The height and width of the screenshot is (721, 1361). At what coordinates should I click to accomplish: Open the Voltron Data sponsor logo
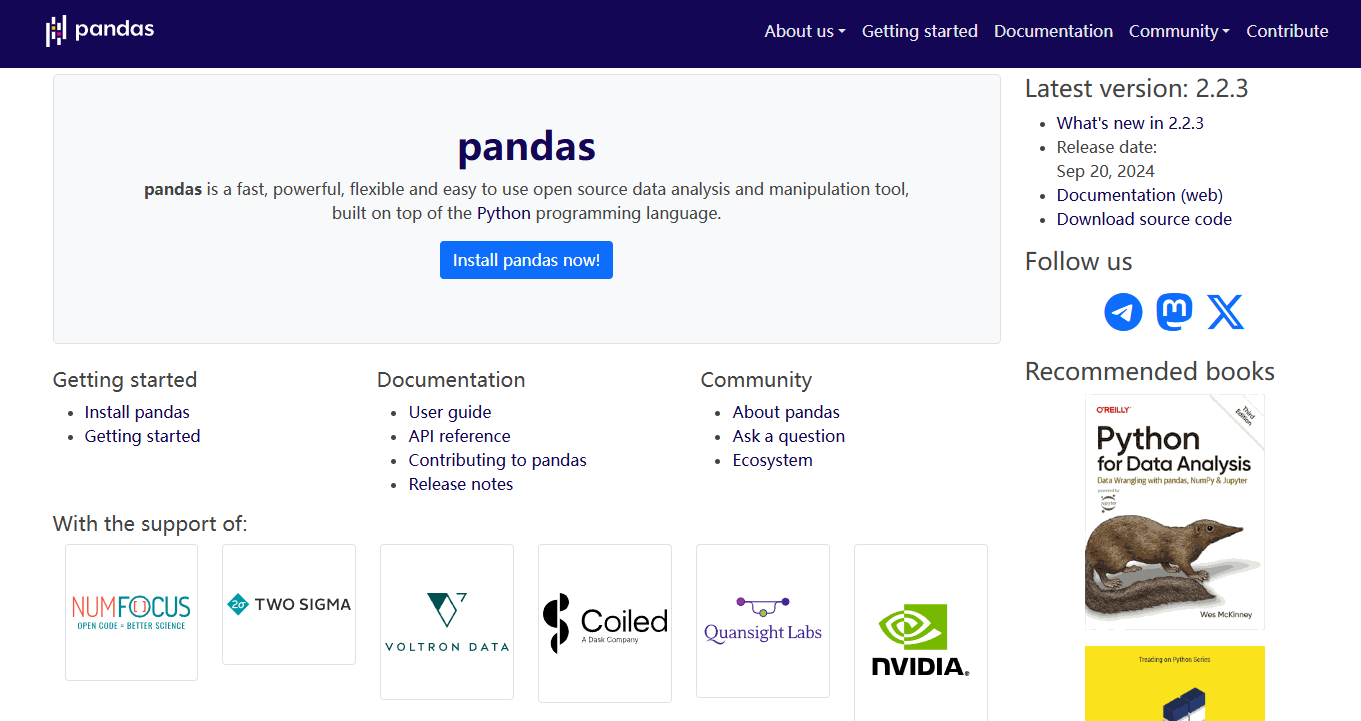(447, 621)
